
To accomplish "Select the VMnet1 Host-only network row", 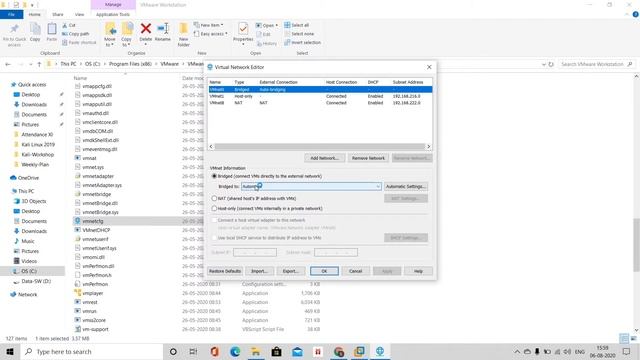I will [320, 96].
